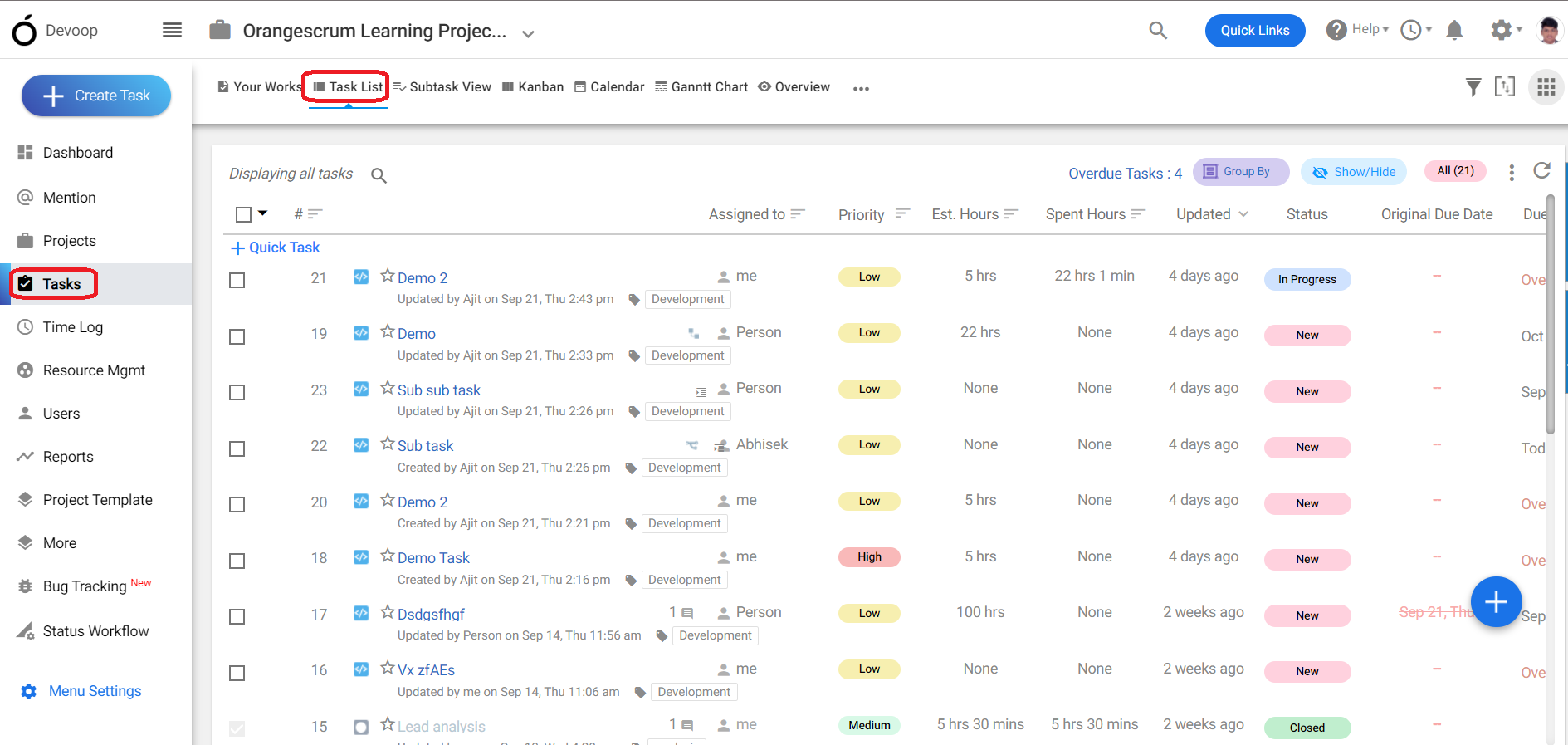Image resolution: width=1568 pixels, height=745 pixels.
Task: Tick the checkbox for task 23
Action: [237, 392]
